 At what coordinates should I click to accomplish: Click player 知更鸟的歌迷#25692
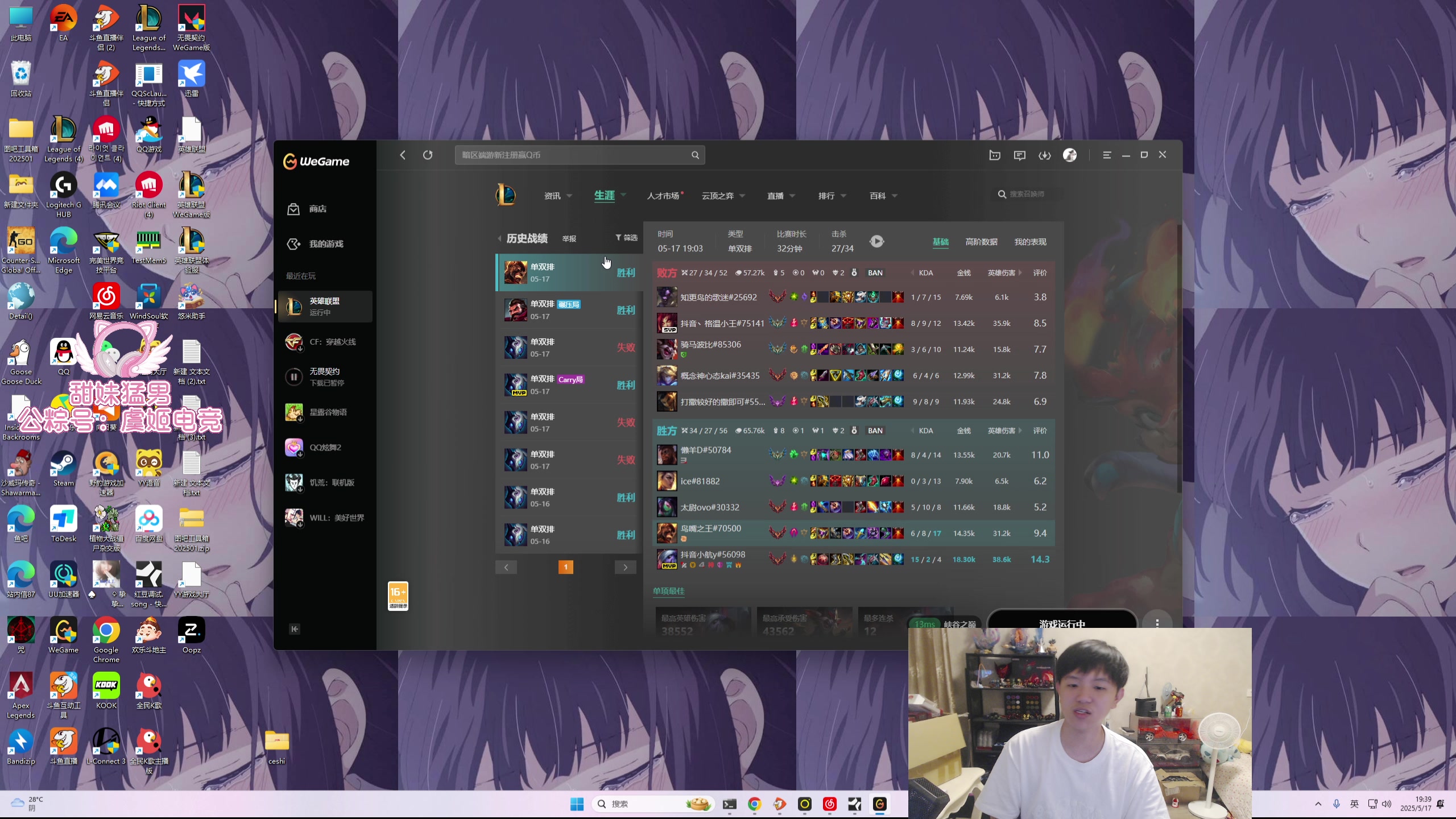[718, 297]
